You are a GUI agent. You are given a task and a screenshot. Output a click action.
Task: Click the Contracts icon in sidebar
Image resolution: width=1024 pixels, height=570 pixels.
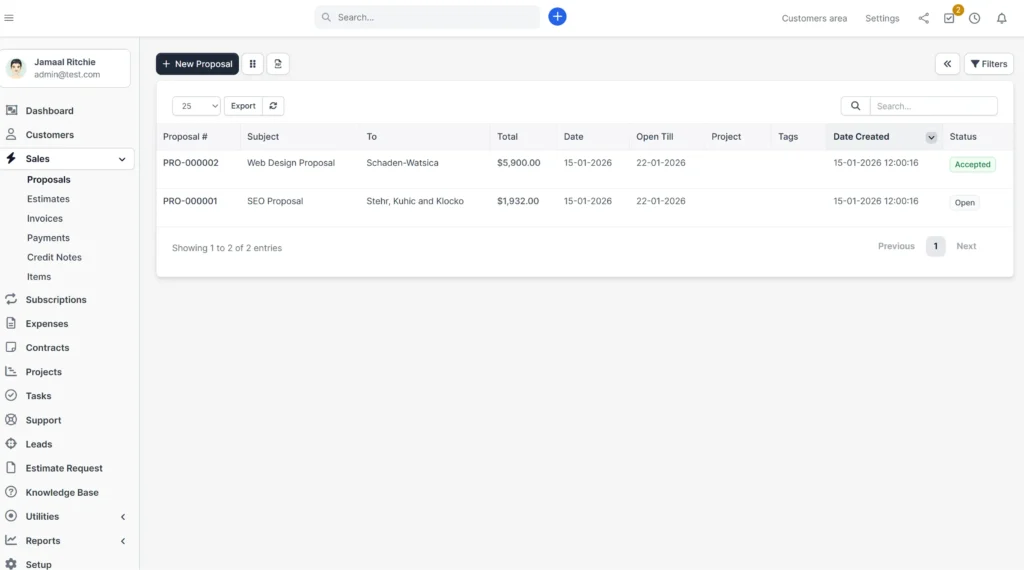tap(11, 347)
